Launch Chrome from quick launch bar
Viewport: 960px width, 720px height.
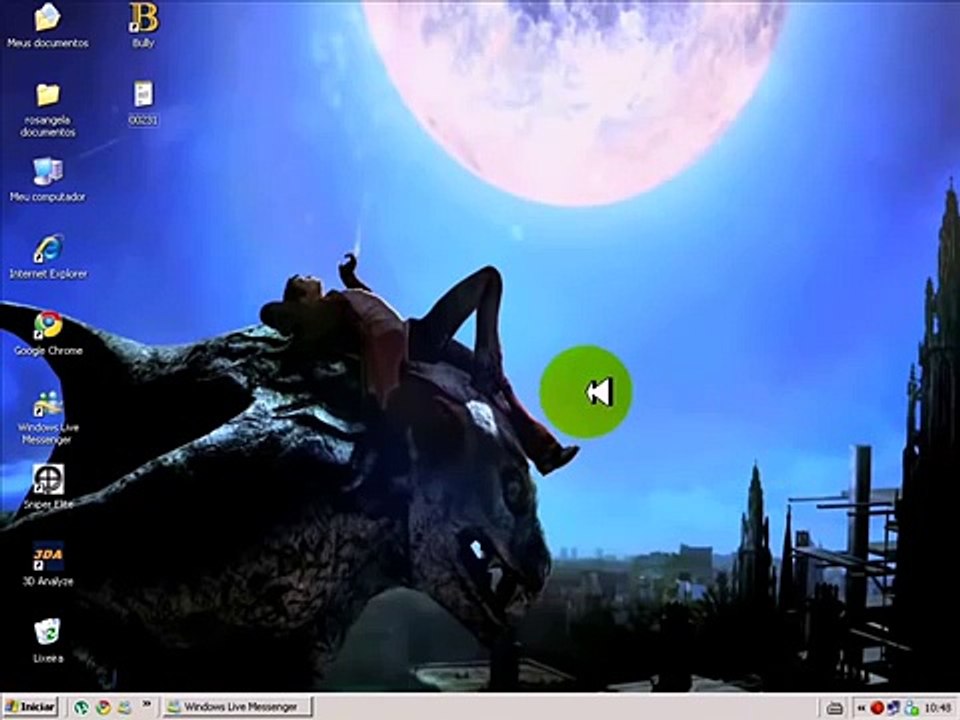(x=103, y=707)
